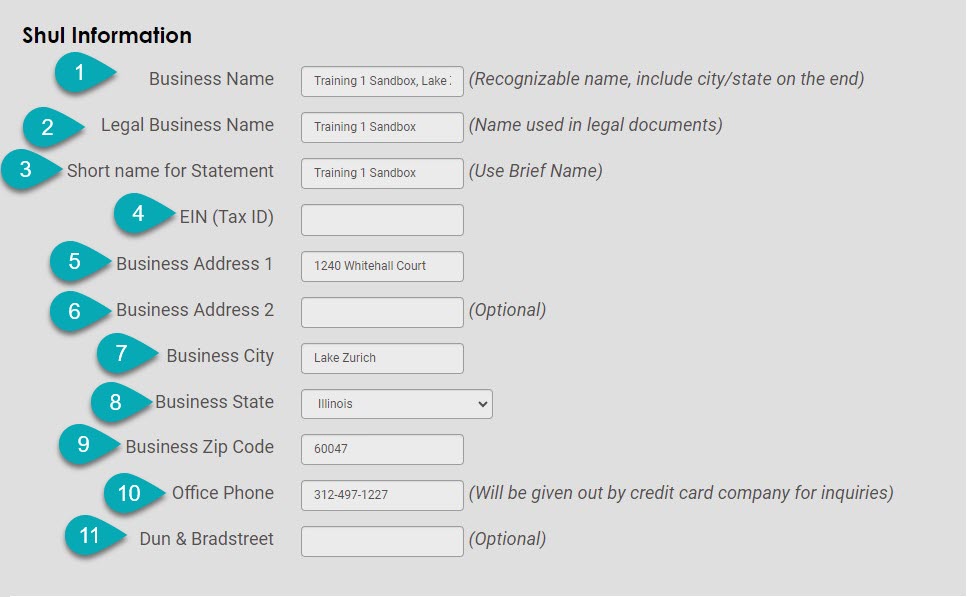Select the number 4 marker beside EIN
The height and width of the screenshot is (597, 967).
(x=140, y=214)
